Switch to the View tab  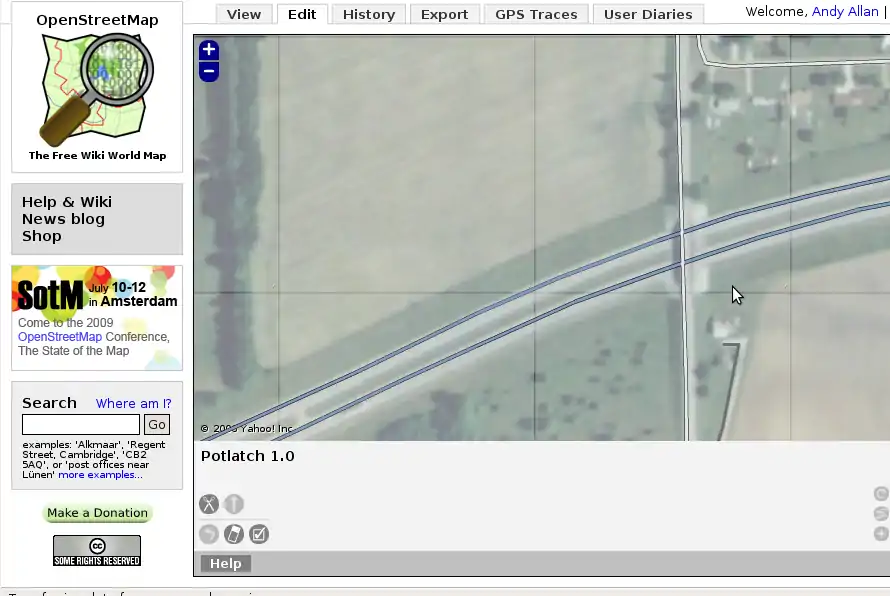coord(243,14)
